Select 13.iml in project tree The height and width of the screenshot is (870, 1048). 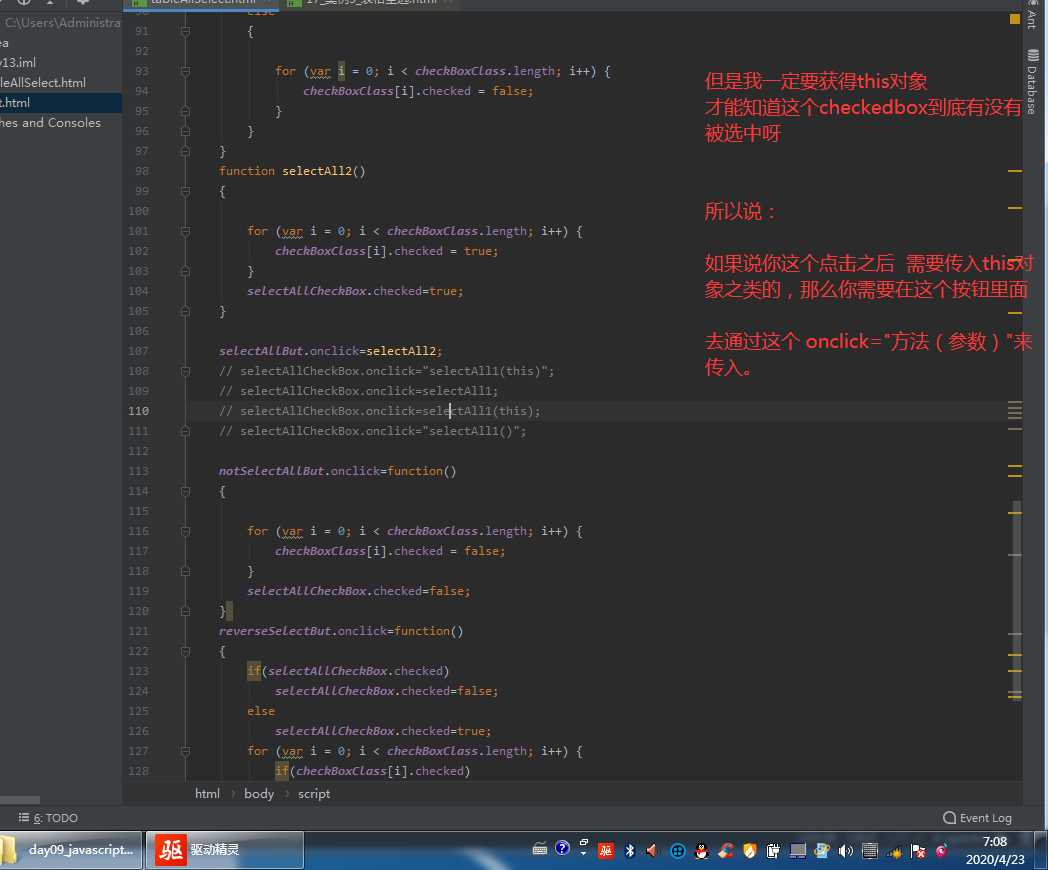(18, 63)
